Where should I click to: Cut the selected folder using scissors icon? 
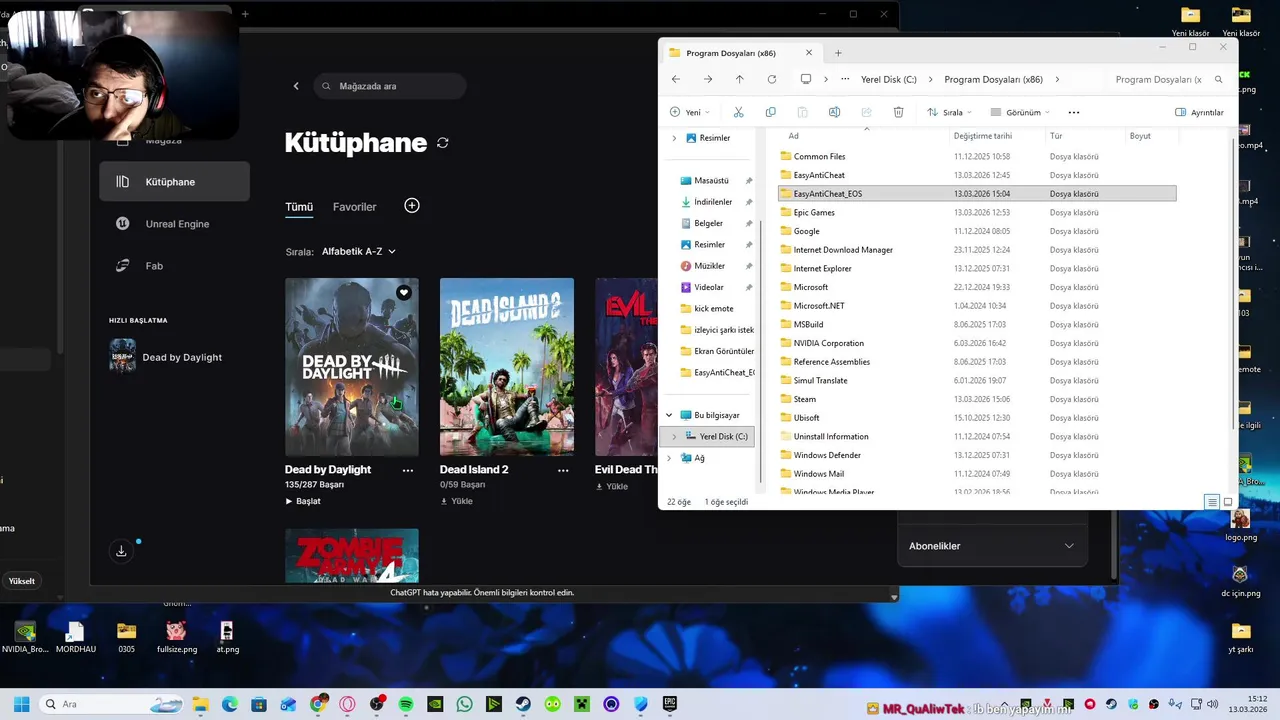(738, 112)
